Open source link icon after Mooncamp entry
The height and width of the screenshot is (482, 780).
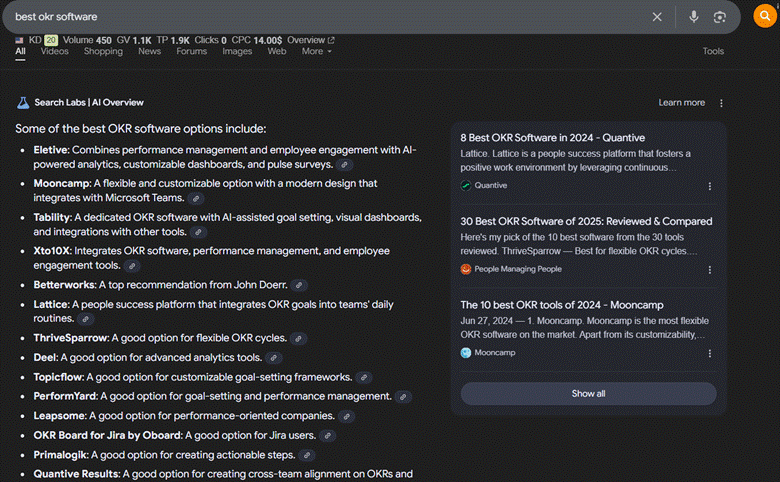pos(196,198)
